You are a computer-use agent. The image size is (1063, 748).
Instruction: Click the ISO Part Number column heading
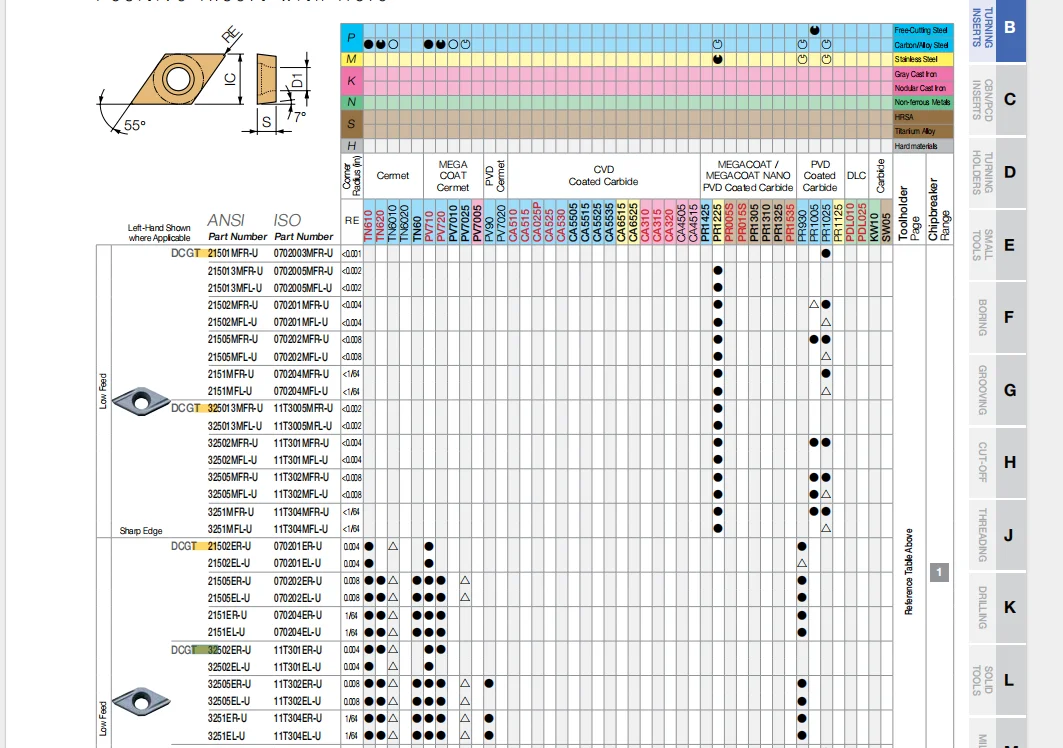[303, 227]
